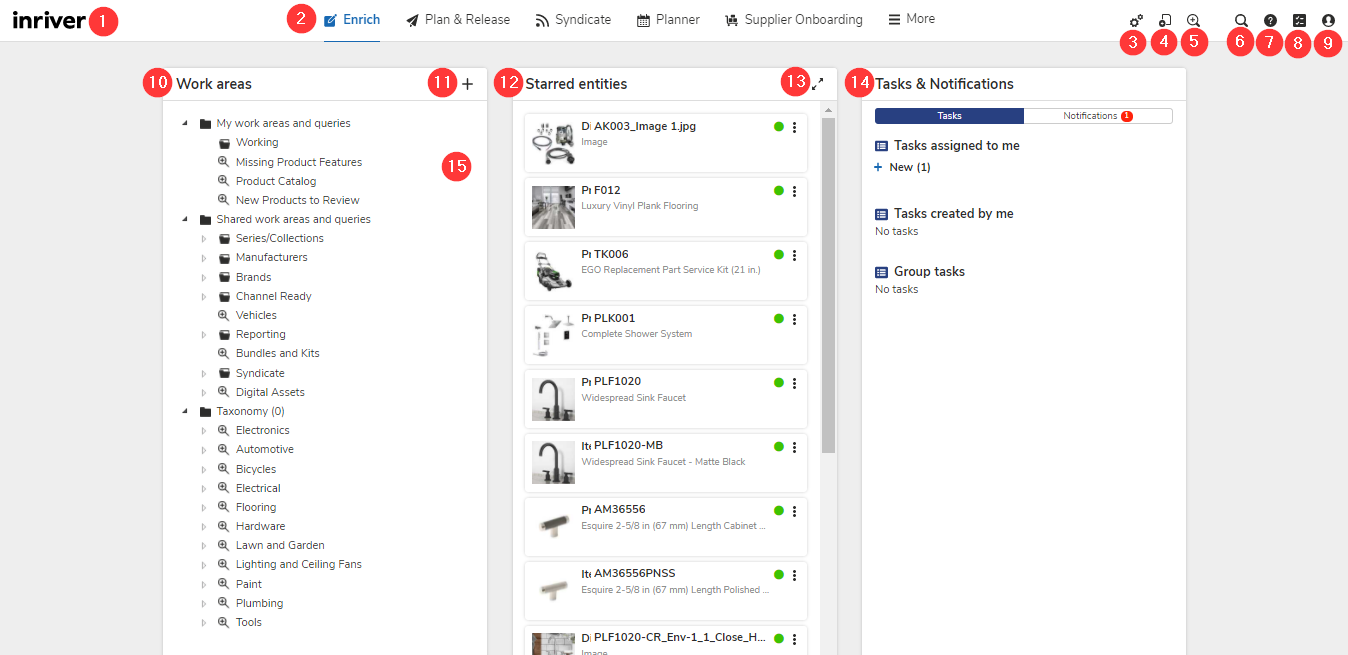Screen dimensions: 1348x655
Task: Select the Syndicate shared folder item
Action: (x=260, y=373)
